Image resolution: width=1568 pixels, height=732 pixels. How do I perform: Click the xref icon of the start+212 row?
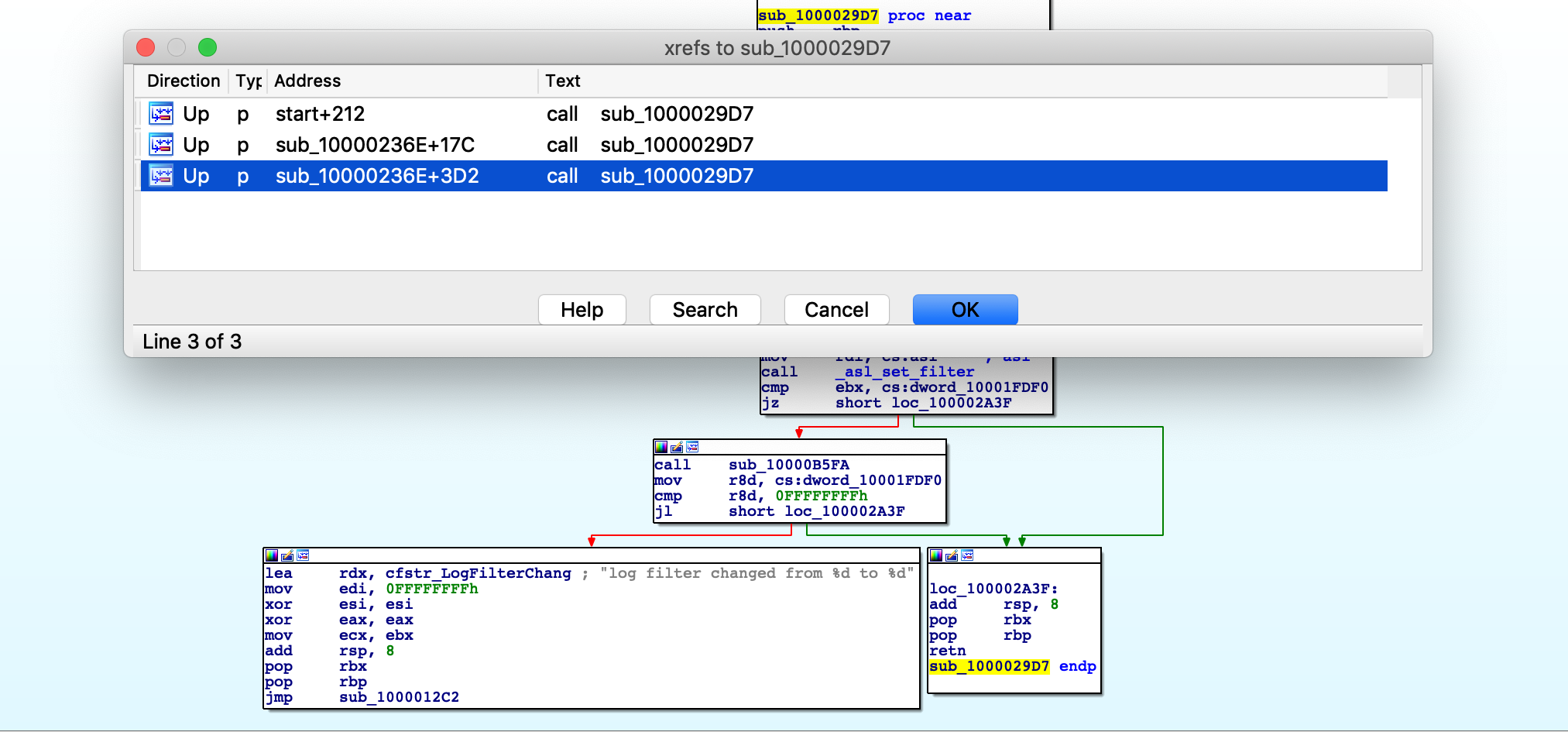tap(161, 114)
